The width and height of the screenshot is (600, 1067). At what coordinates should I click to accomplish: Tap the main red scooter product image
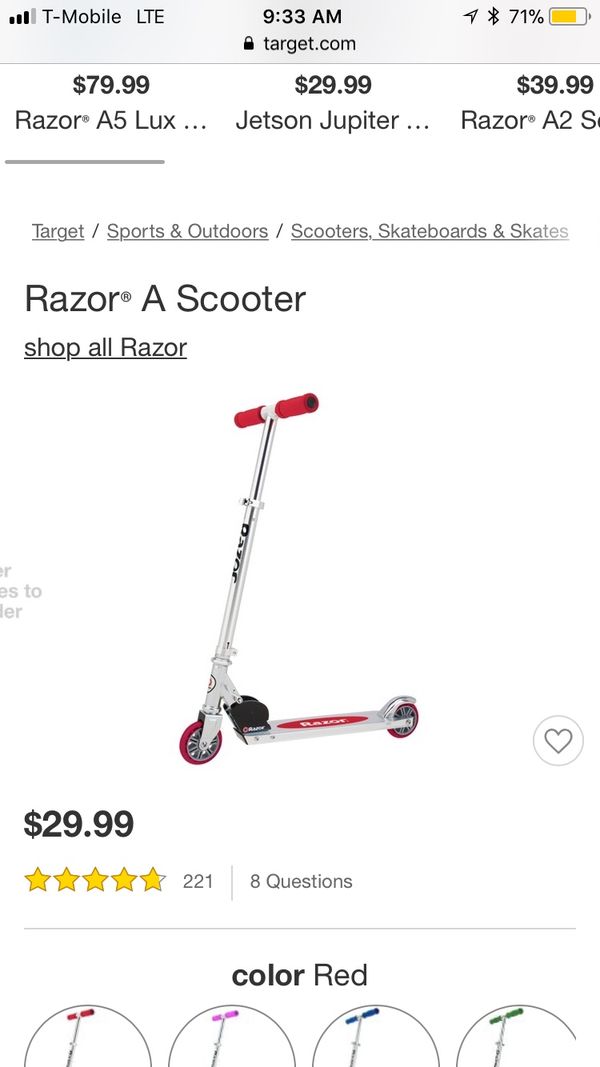[x=299, y=578]
